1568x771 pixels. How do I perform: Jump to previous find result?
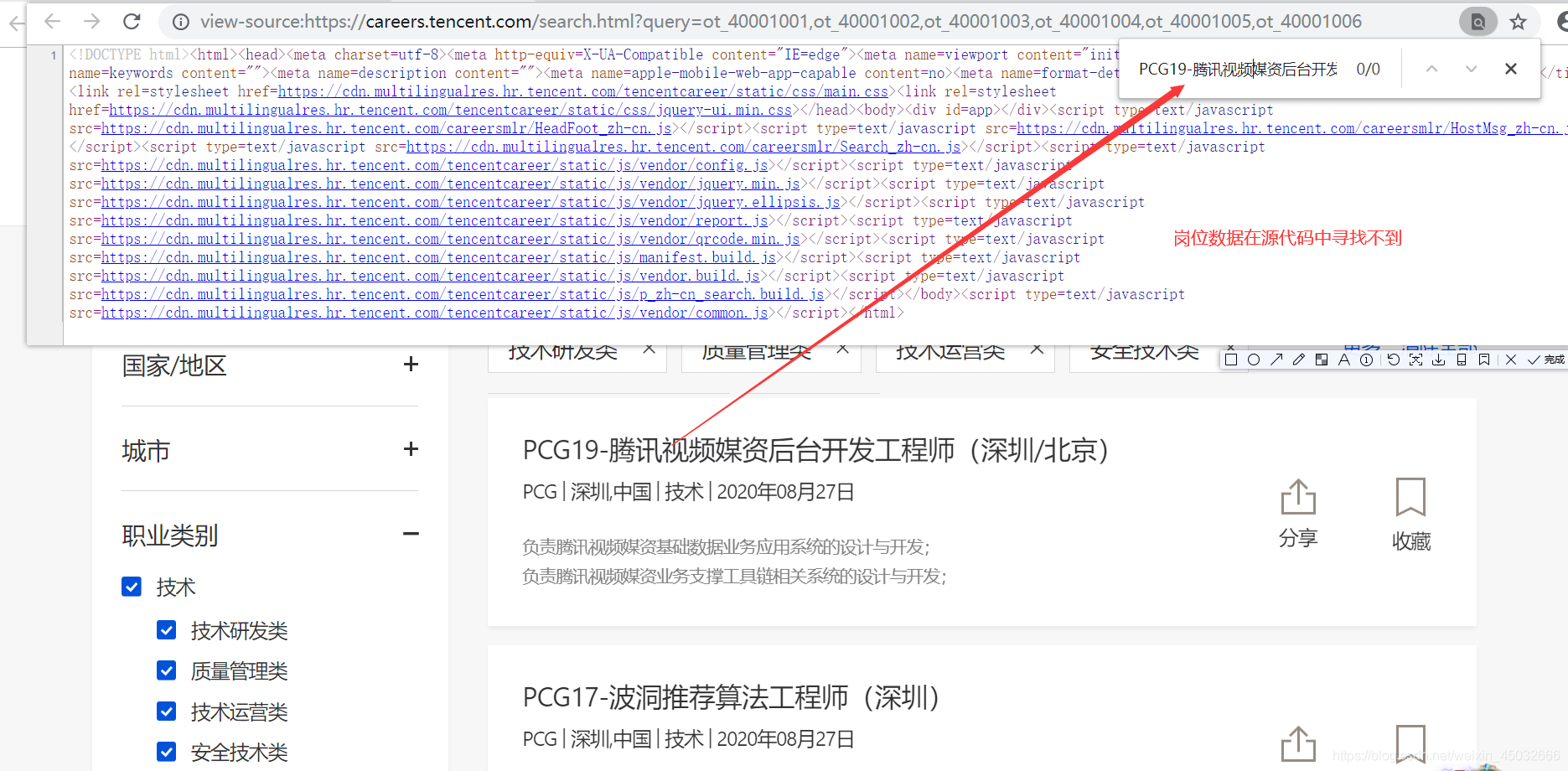tap(1431, 69)
